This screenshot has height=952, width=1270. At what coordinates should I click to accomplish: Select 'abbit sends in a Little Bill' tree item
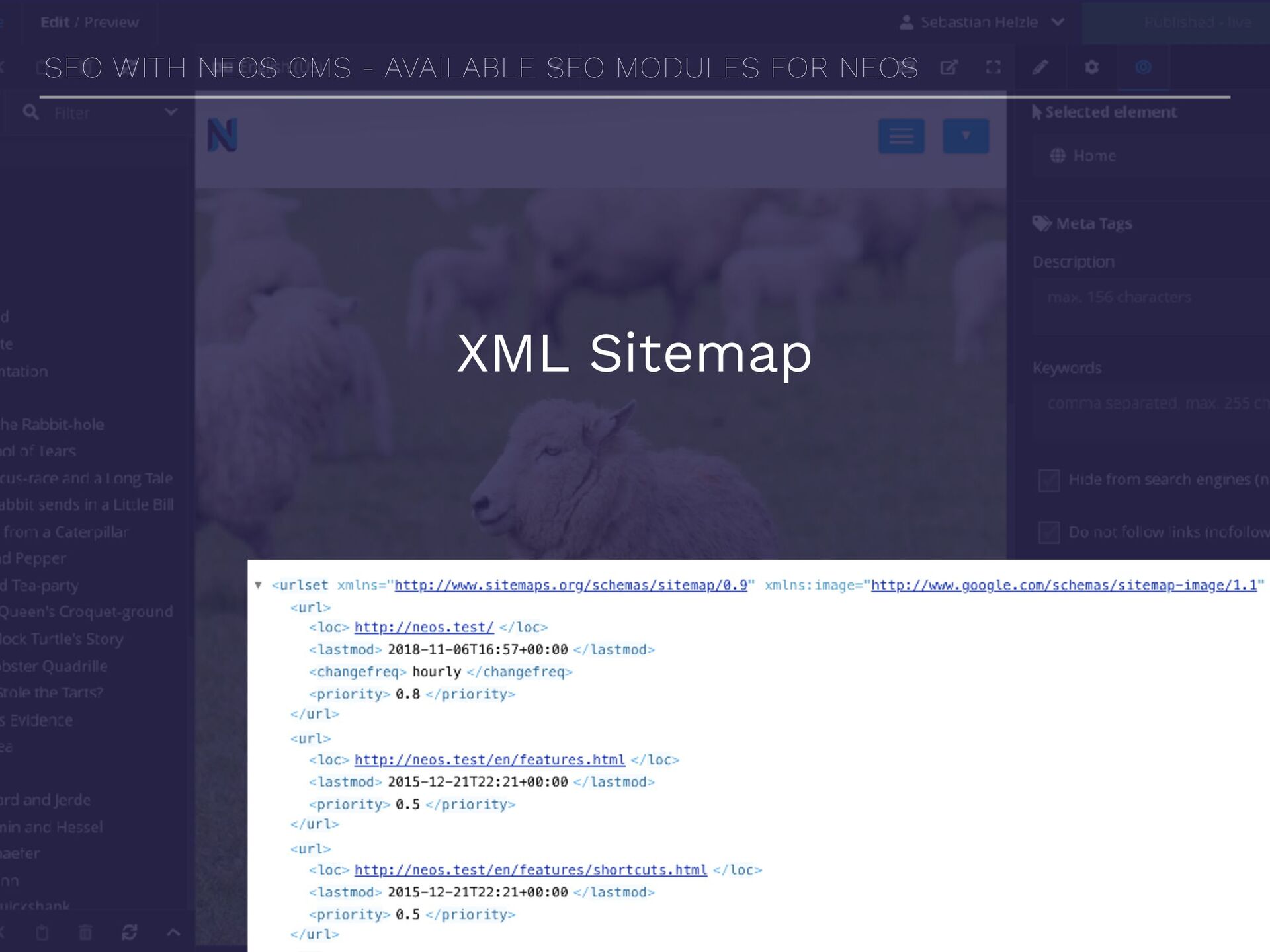coord(87,505)
